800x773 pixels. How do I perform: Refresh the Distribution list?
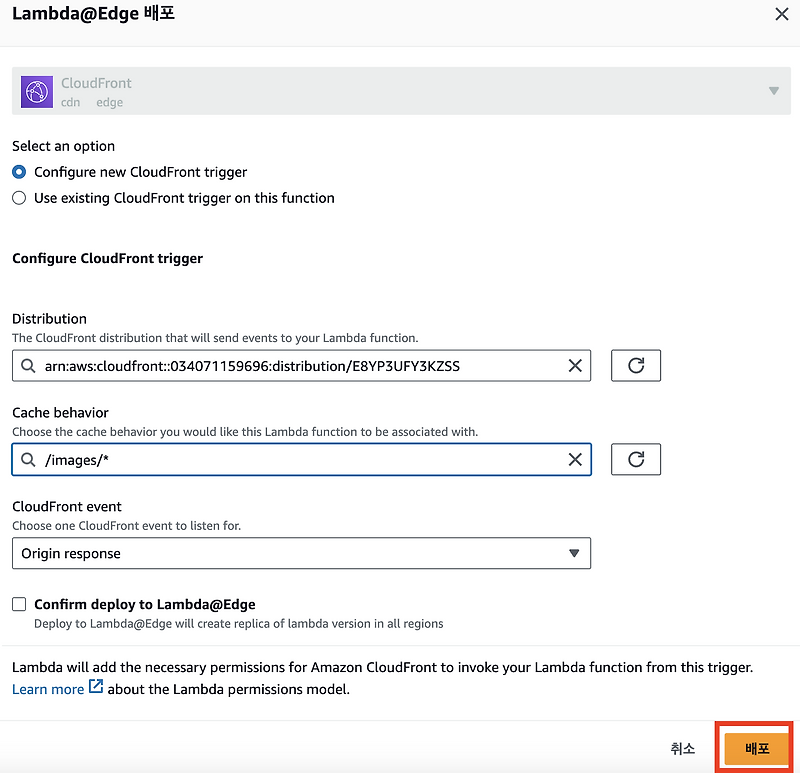[637, 365]
